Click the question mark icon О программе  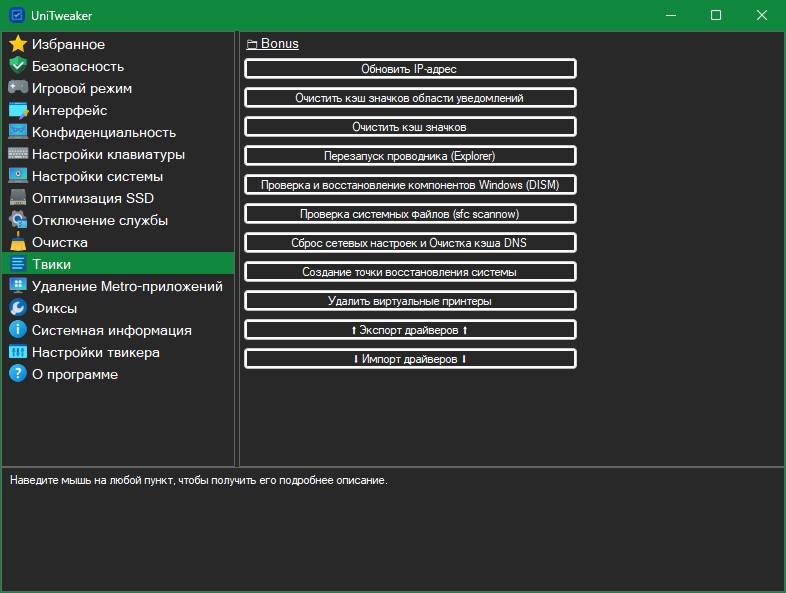point(17,374)
